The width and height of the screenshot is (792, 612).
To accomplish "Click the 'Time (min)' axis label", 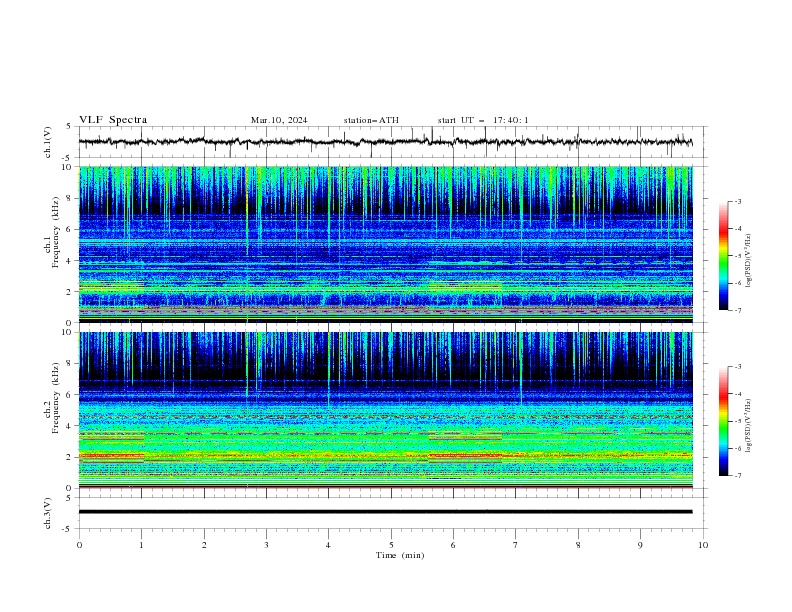I will [x=400, y=555].
